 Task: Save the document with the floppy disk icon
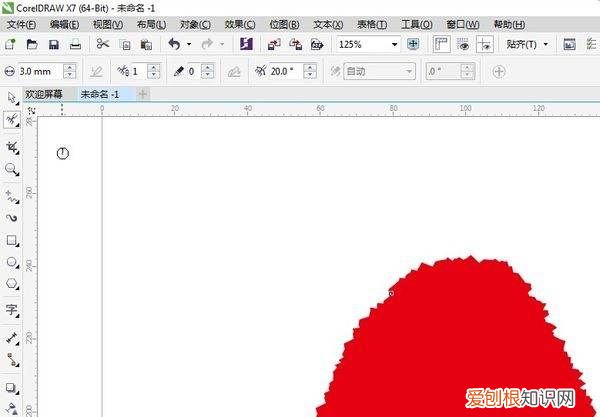[54, 45]
